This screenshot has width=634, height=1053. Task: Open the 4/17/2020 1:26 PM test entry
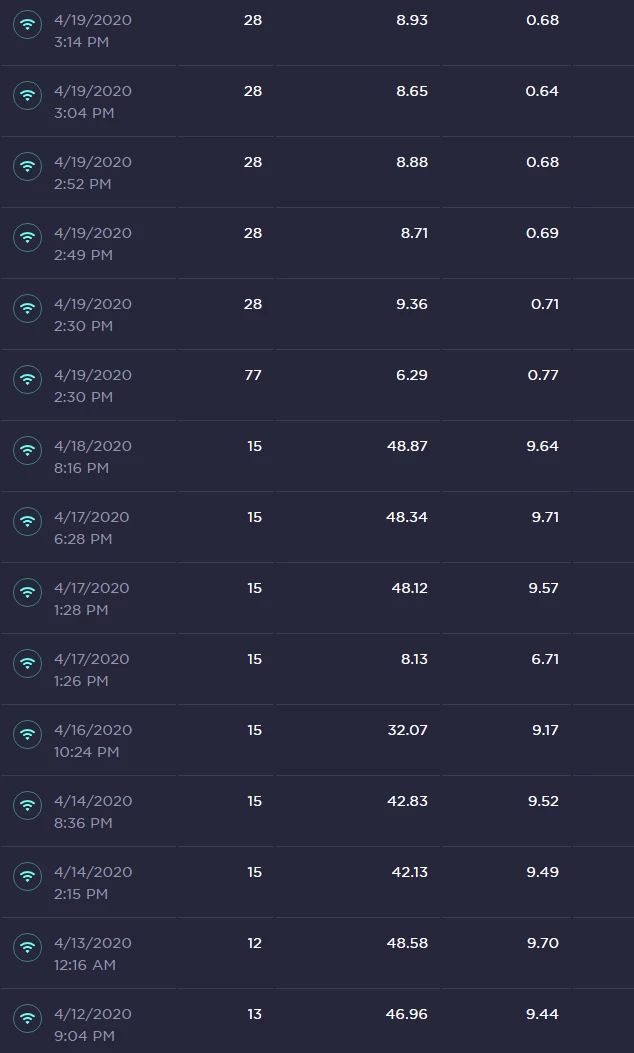pyautogui.click(x=317, y=669)
